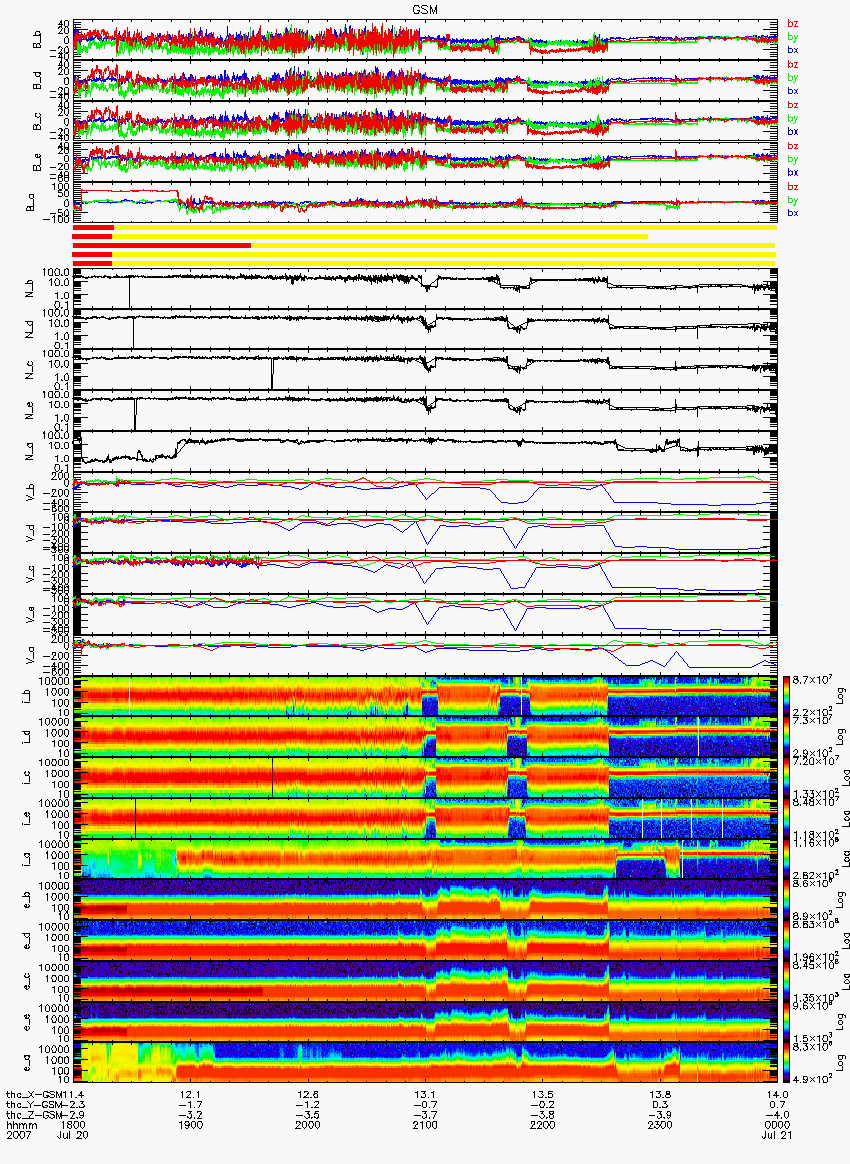The image size is (850, 1164).
Task: Click the N_d density panel label
Action: coord(31,330)
